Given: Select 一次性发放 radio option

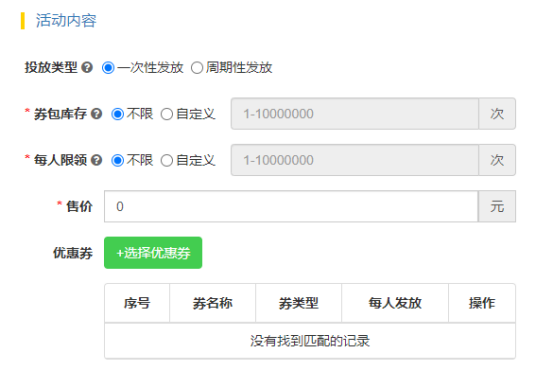Looking at the screenshot, I should point(108,67).
